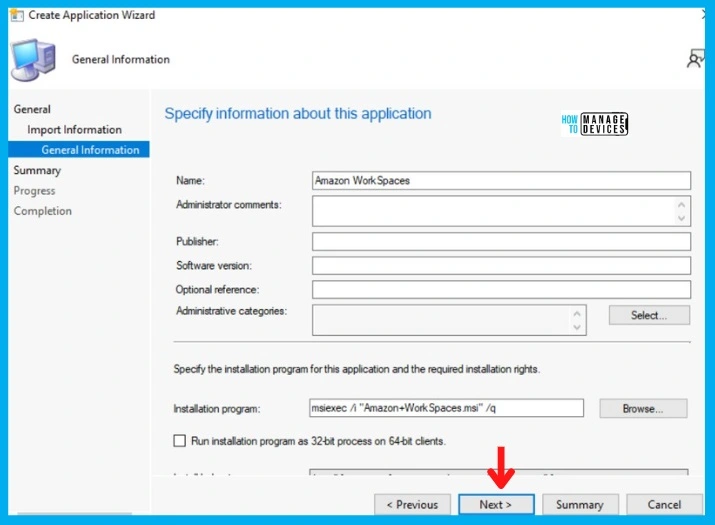This screenshot has width=715, height=525.
Task: Click the 'Specify information about this application' heading
Action: (x=298, y=113)
